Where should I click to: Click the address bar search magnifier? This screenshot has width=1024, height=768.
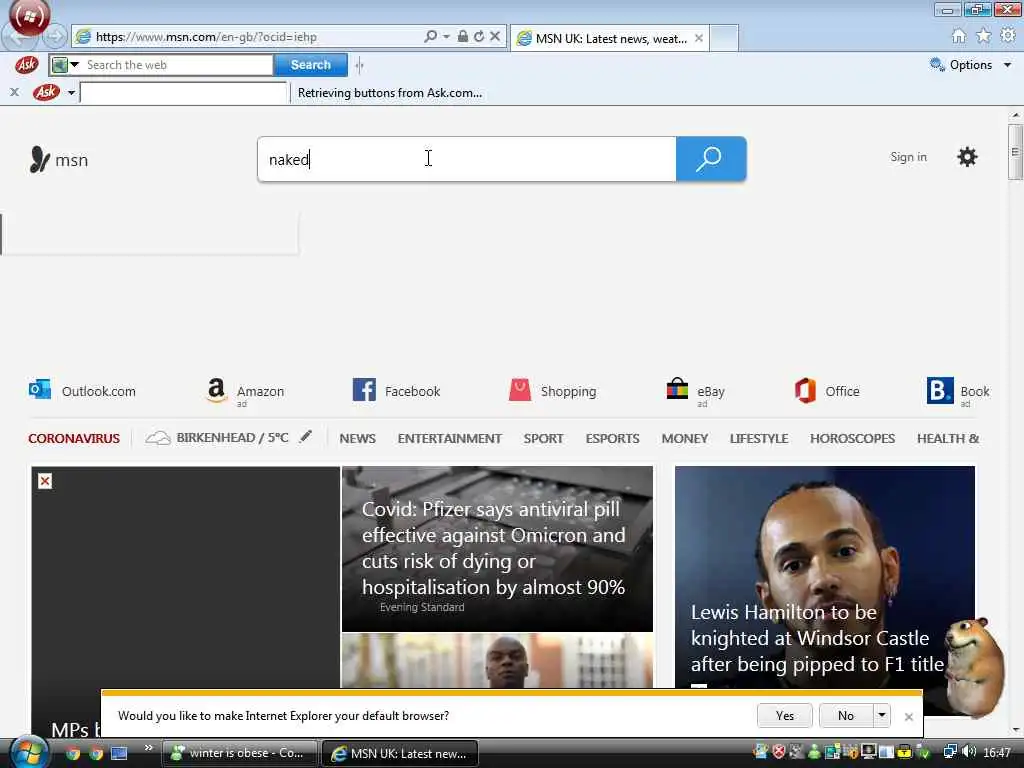pos(430,37)
